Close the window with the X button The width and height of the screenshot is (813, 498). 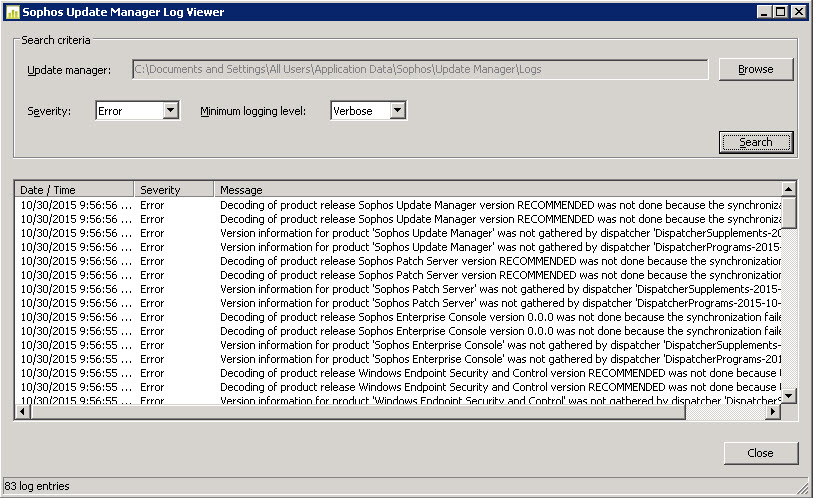coord(799,12)
